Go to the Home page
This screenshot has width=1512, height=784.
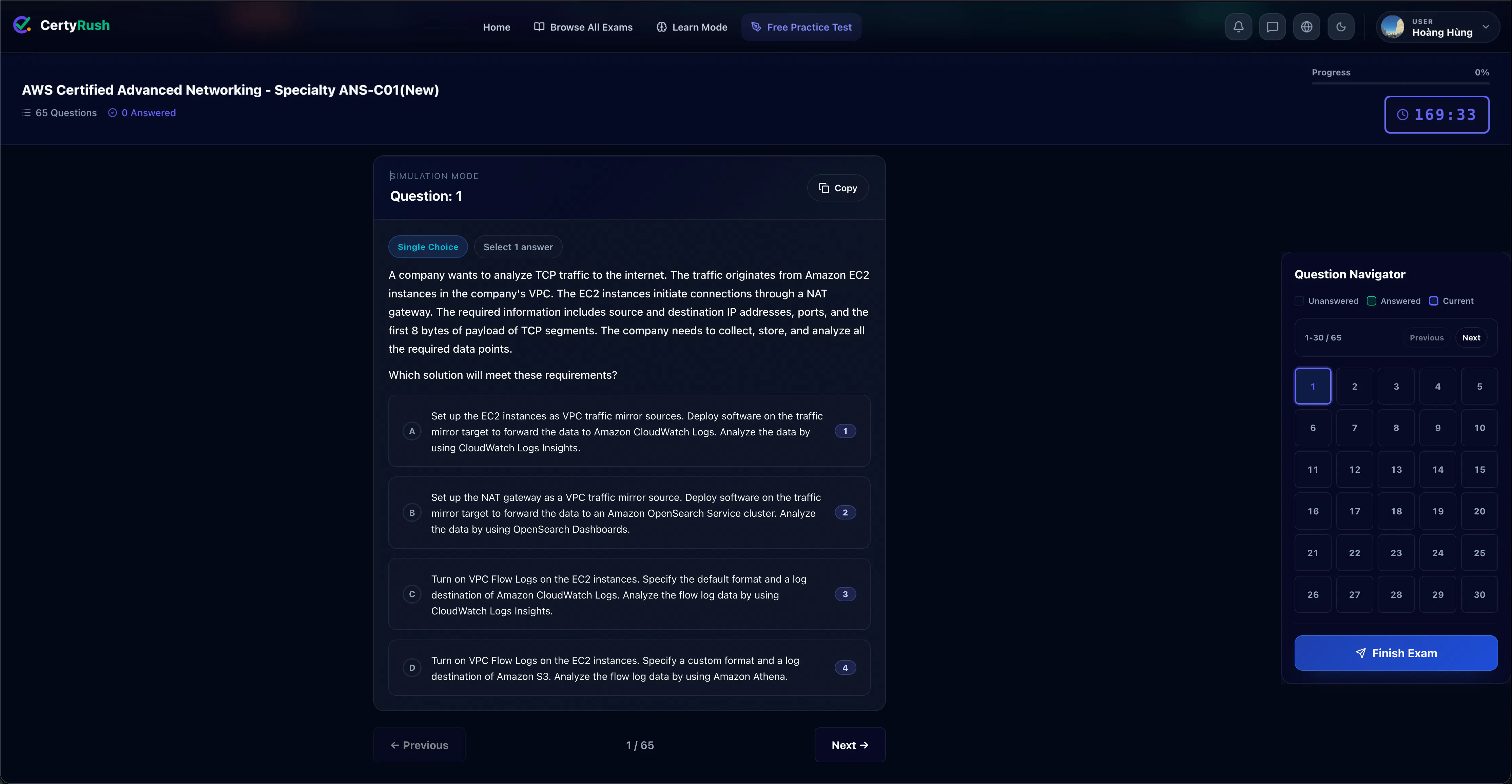pyautogui.click(x=497, y=27)
